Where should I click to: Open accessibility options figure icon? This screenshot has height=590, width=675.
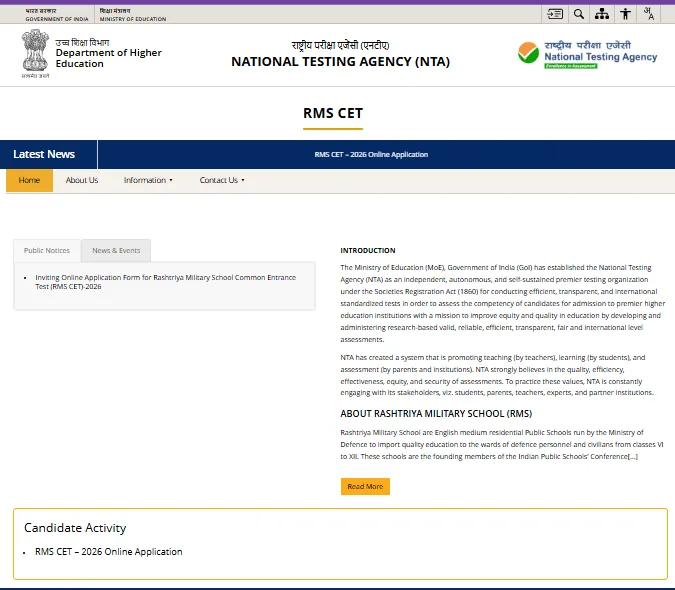click(625, 14)
